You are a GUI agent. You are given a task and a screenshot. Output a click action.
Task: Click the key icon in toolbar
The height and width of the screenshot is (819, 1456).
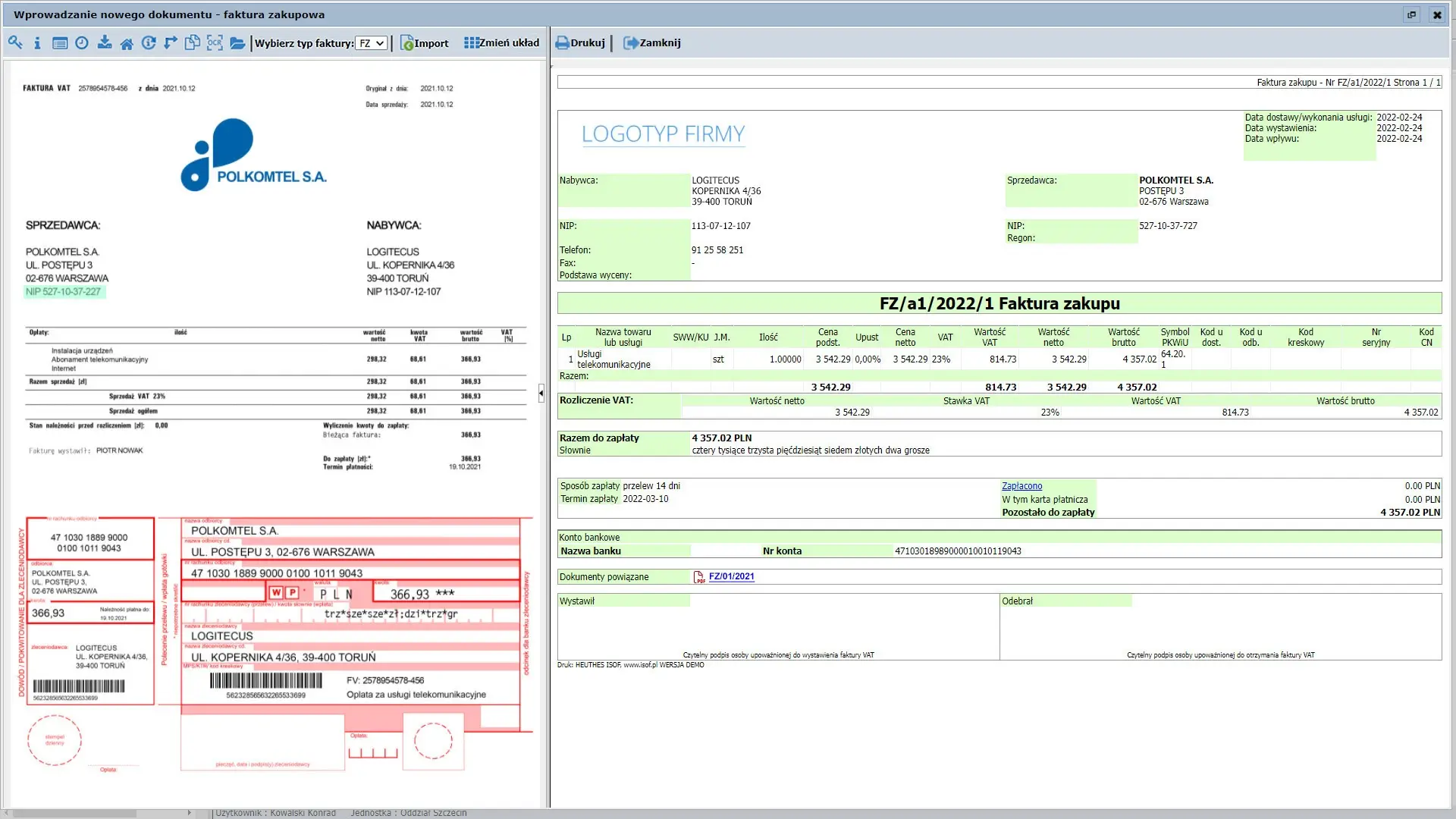coord(15,43)
